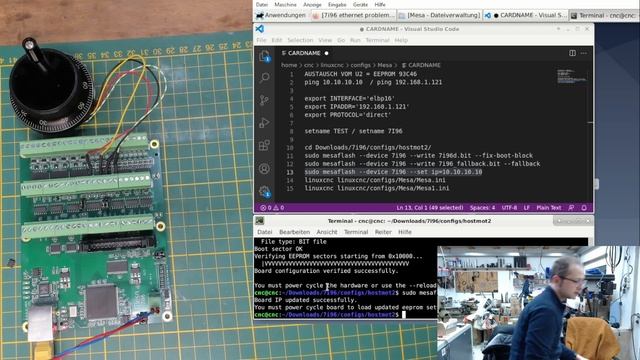The height and width of the screenshot is (360, 640).
Task: Click 'home' in the editor breadcrumb
Action: click(289, 65)
